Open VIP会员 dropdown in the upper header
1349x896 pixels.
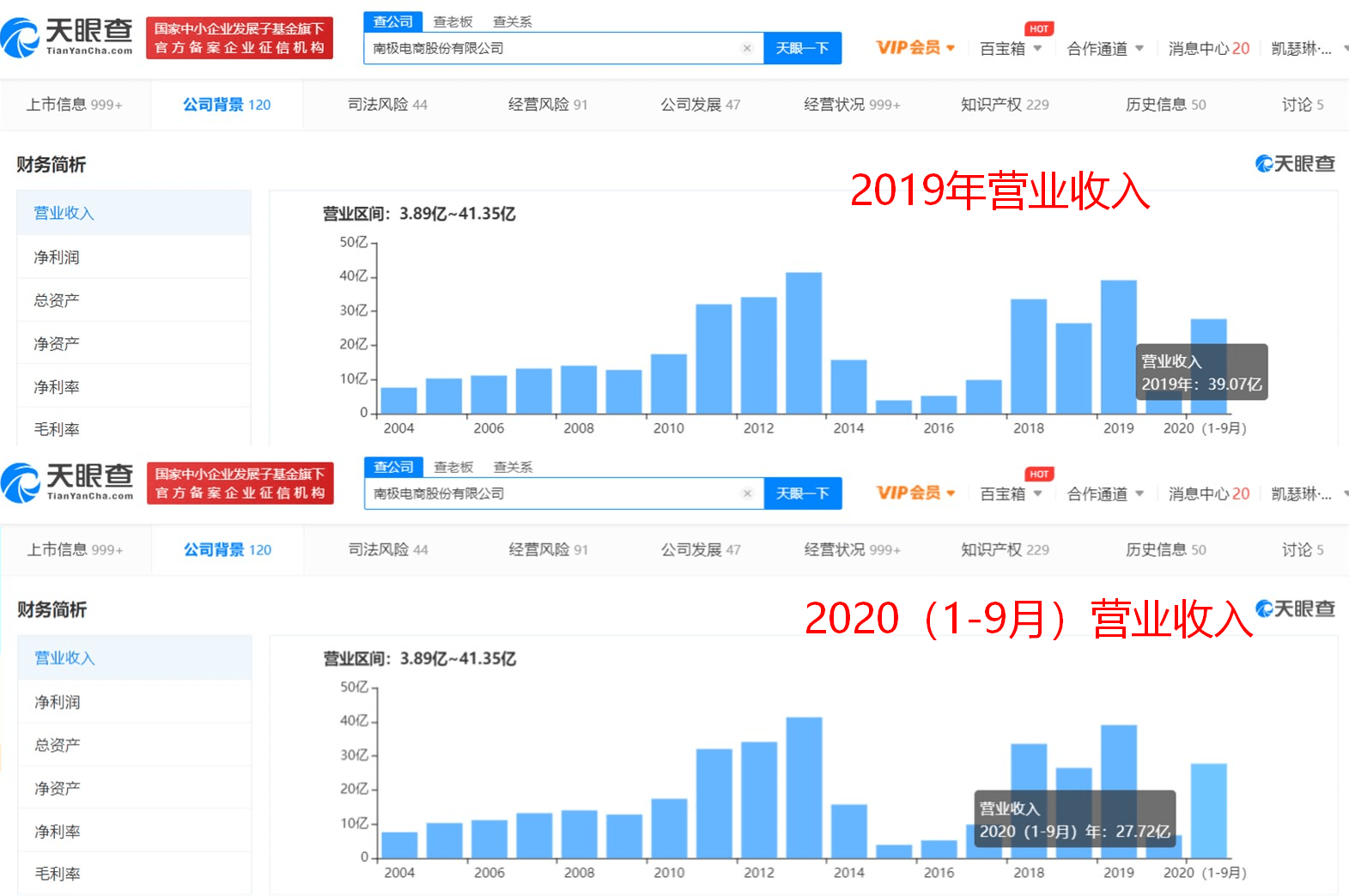(x=915, y=48)
